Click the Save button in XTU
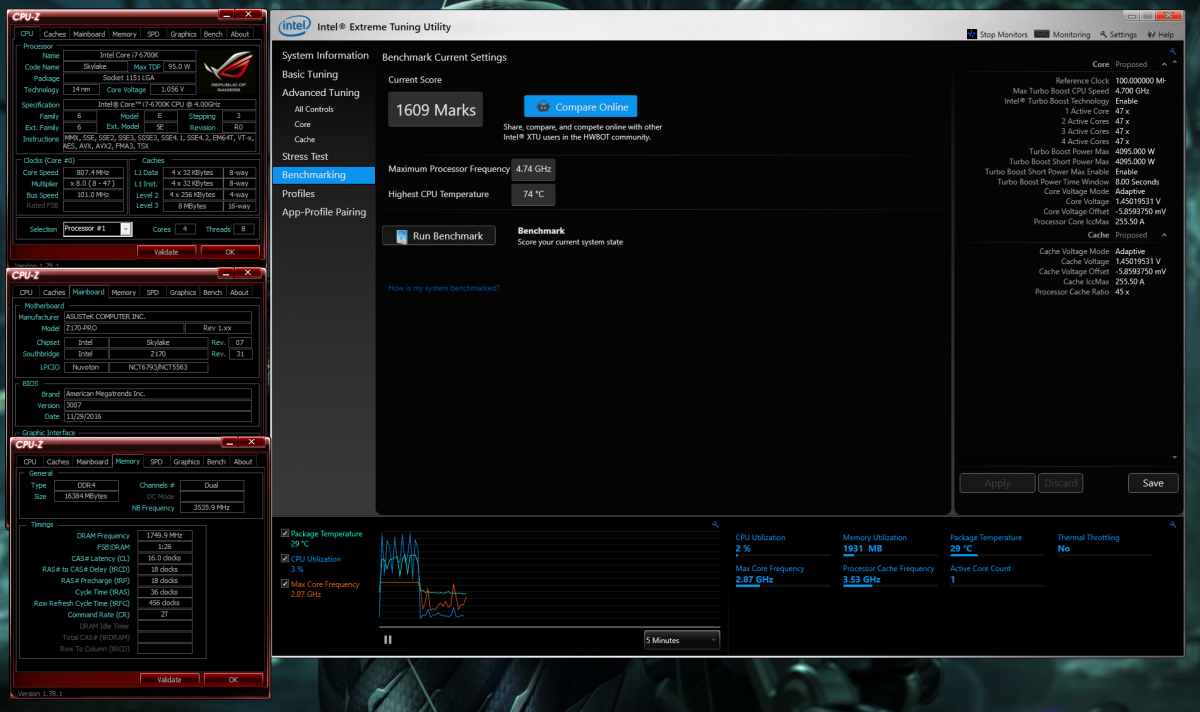The width and height of the screenshot is (1200, 712). 1153,483
